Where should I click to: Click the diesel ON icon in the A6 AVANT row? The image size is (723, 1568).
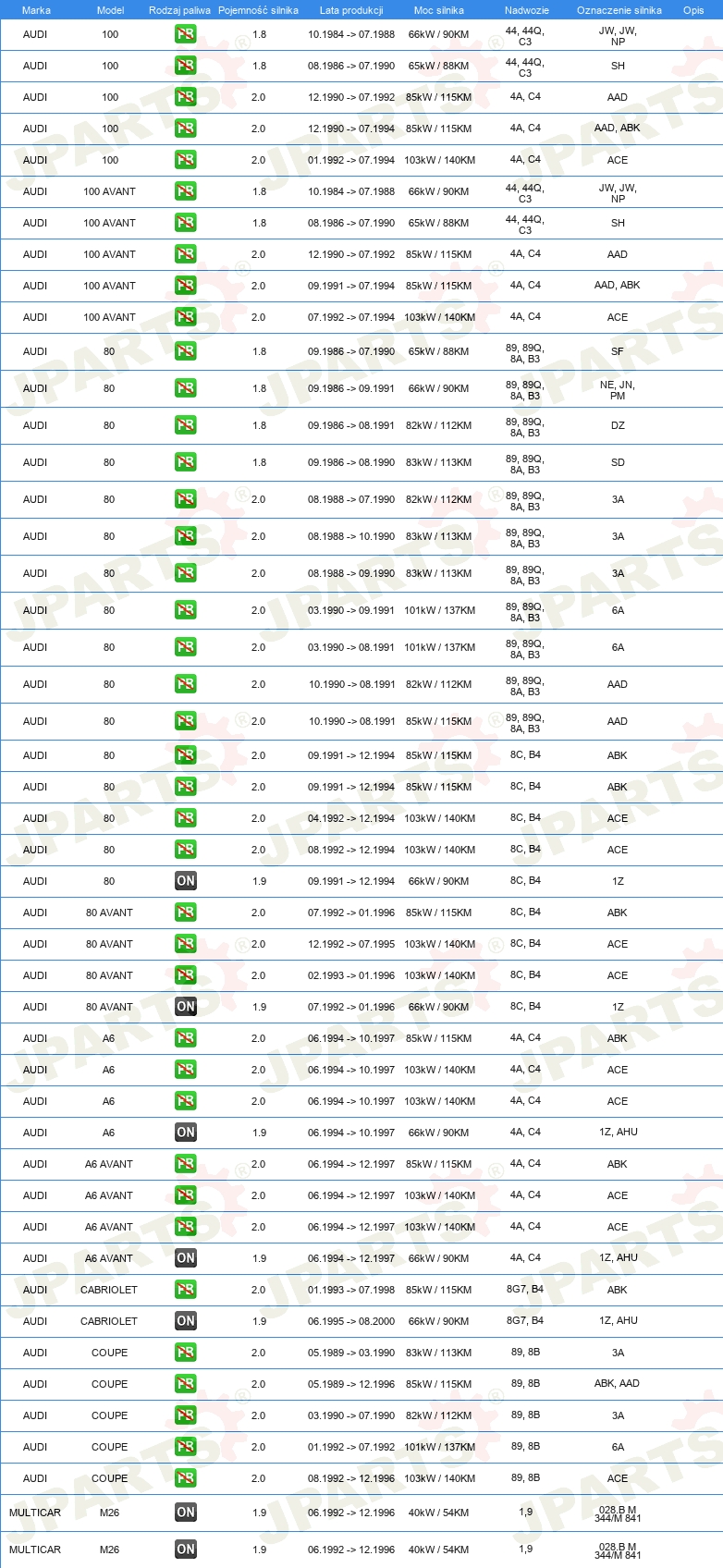click(x=186, y=1258)
